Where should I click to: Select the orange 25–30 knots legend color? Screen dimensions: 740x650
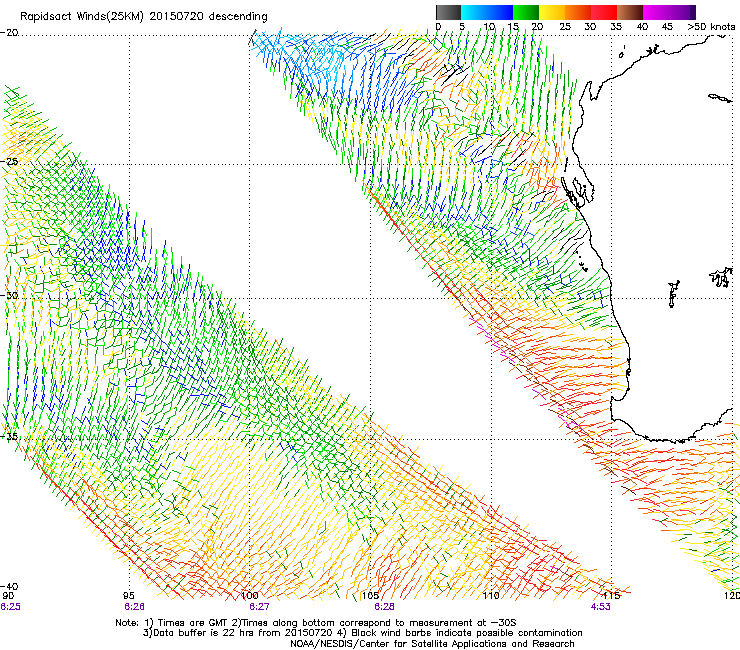[578, 12]
